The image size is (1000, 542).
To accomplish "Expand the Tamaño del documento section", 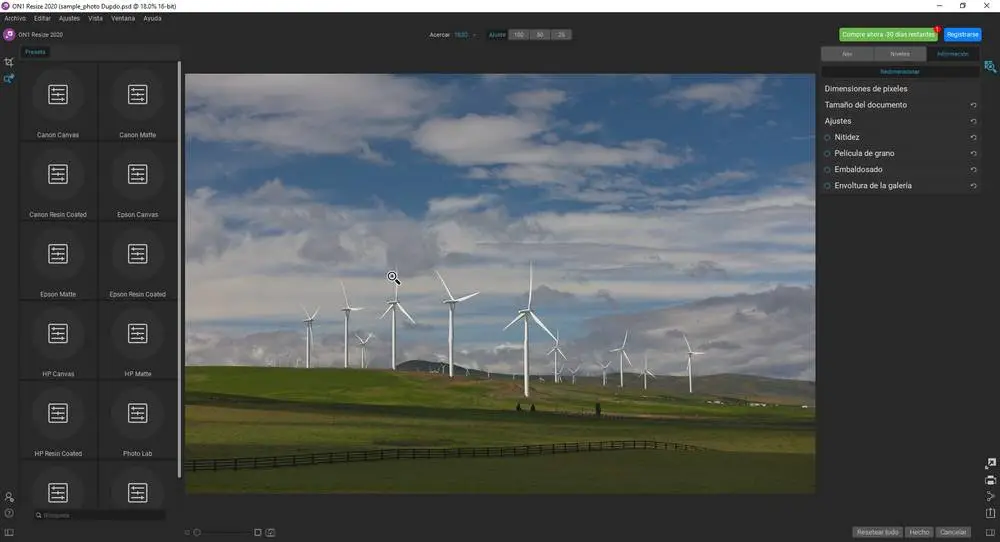I will 865,105.
